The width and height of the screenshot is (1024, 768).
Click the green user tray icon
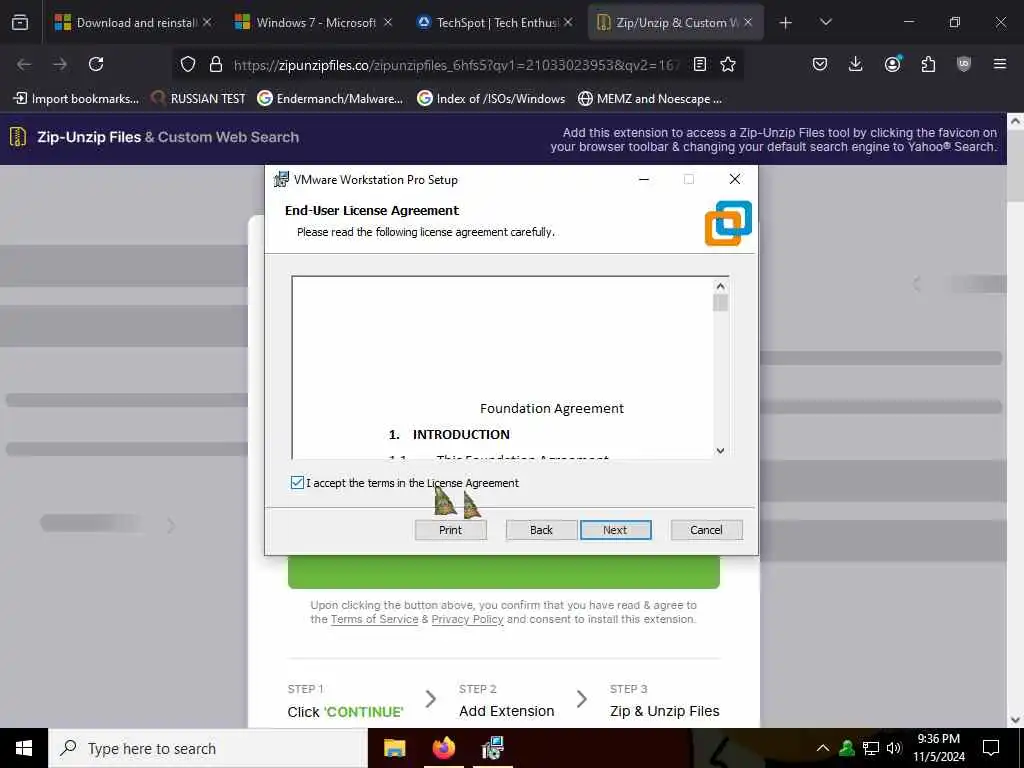click(x=847, y=748)
